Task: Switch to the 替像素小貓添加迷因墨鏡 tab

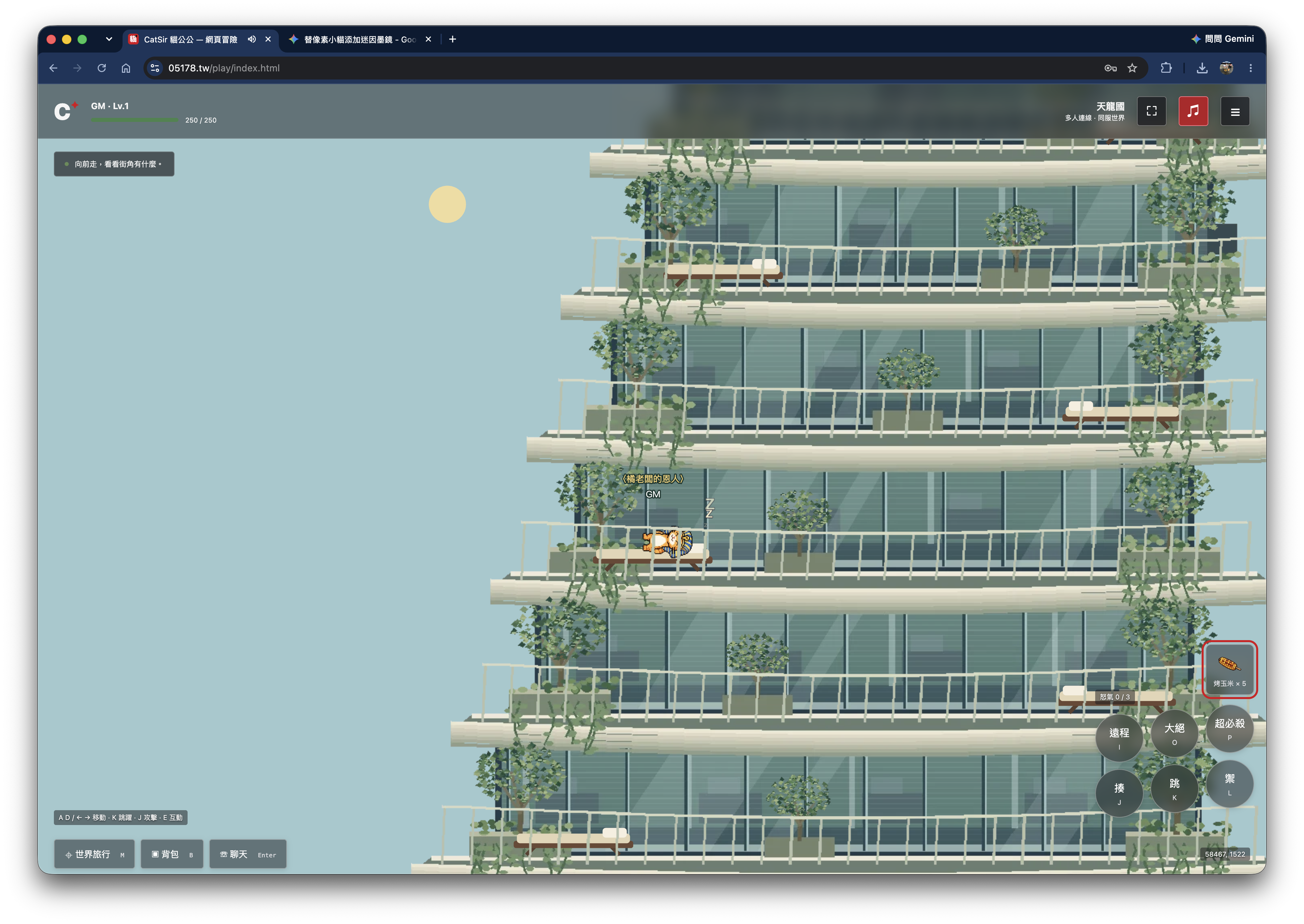Action: tap(360, 39)
